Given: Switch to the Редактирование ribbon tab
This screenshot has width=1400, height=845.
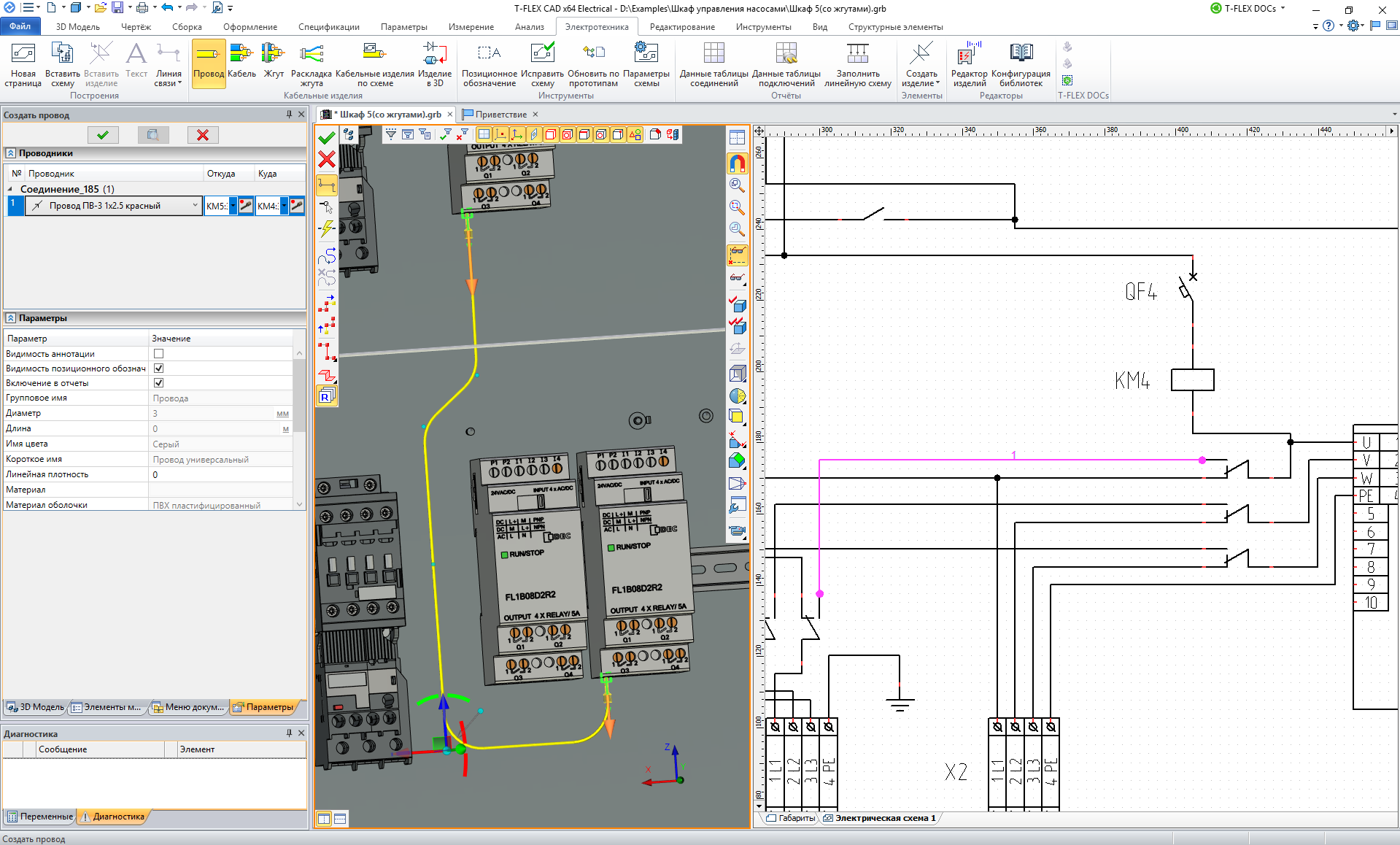Looking at the screenshot, I should click(682, 27).
